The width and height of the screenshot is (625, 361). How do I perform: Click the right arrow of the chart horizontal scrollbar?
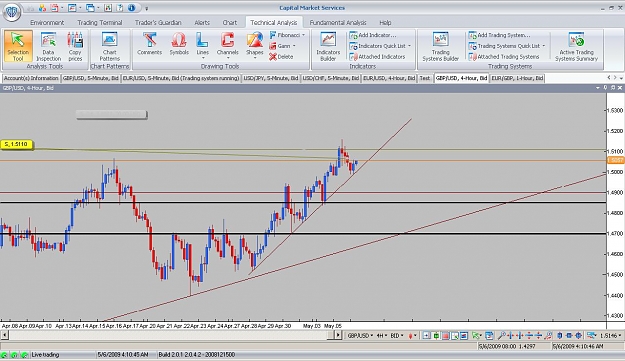[x=338, y=335]
